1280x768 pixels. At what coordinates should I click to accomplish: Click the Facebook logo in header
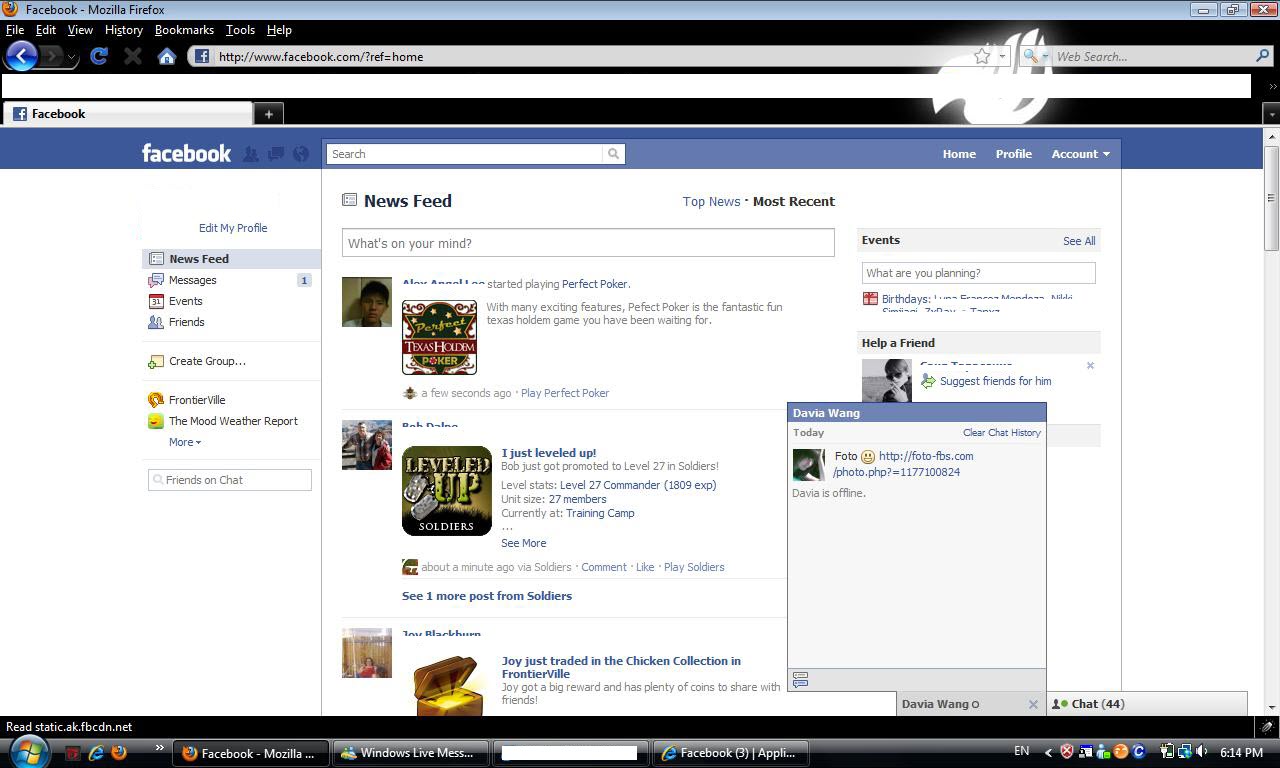tap(186, 153)
